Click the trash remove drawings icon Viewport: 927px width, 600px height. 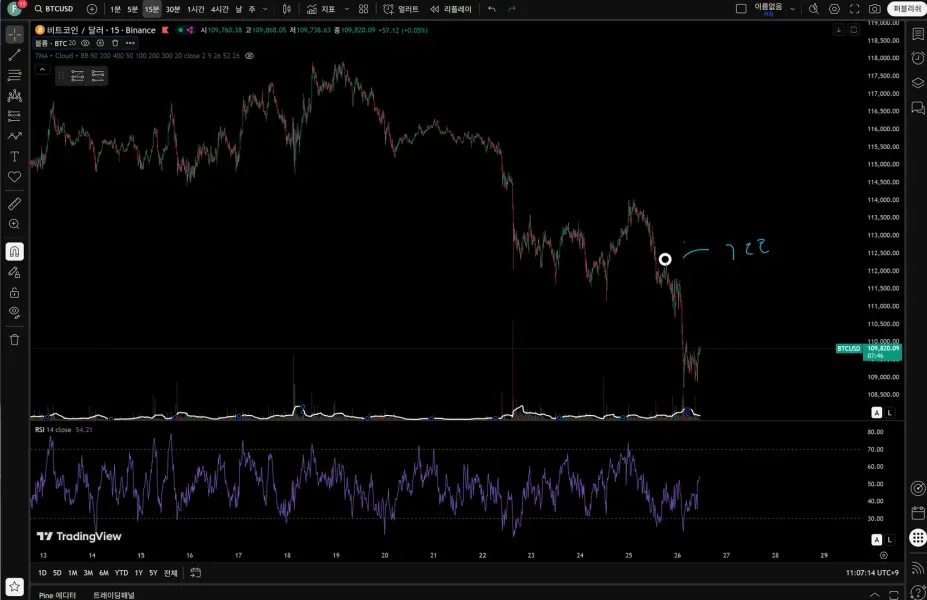point(14,340)
